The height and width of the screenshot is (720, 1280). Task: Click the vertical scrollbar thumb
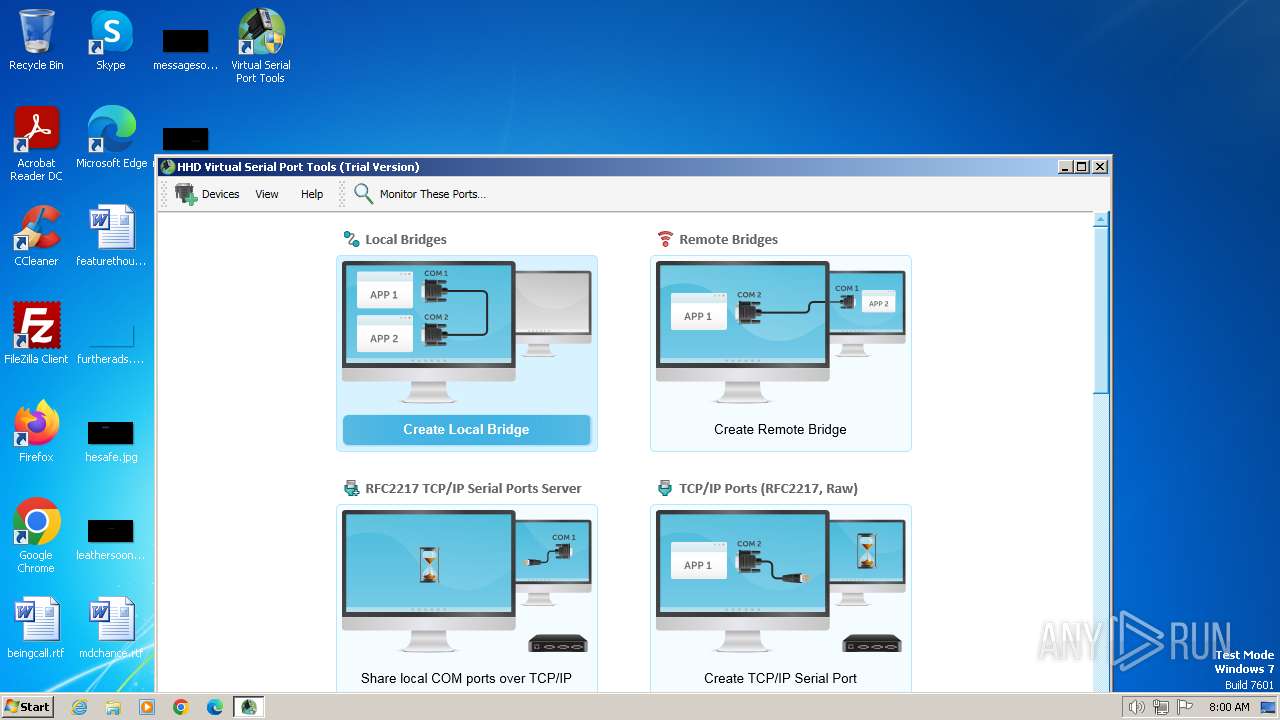1101,310
